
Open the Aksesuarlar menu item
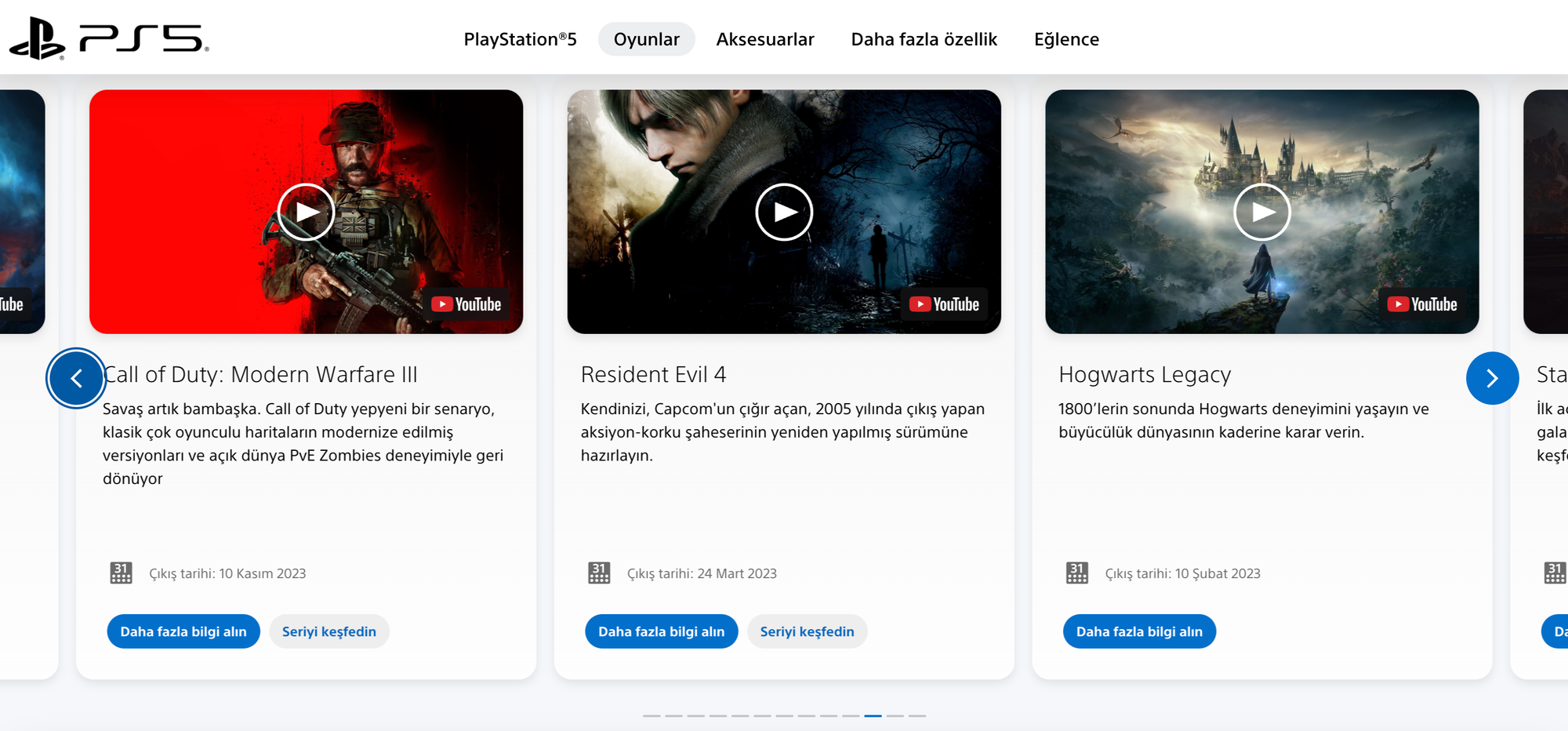765,39
